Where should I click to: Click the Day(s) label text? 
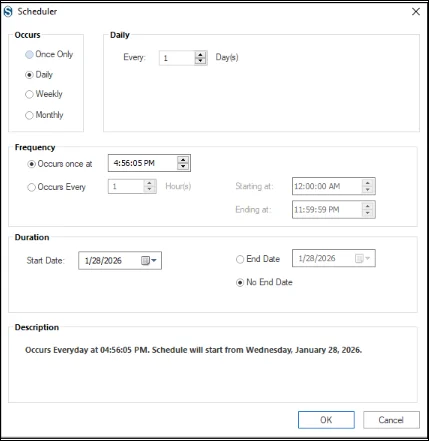click(227, 57)
